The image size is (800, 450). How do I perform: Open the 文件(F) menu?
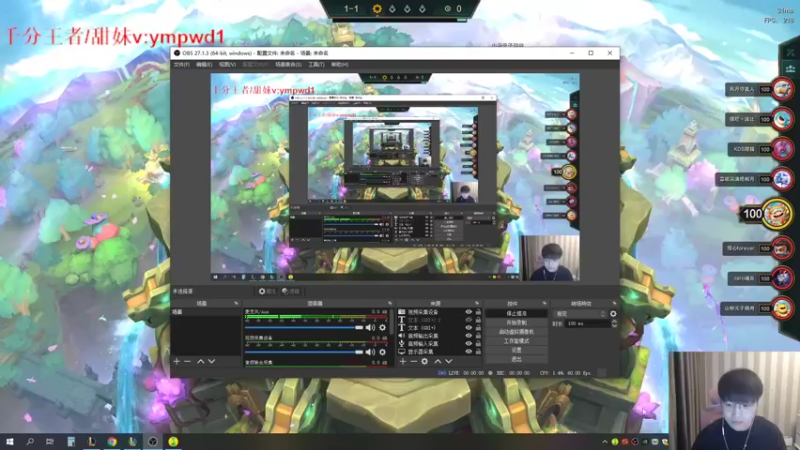tap(182, 65)
